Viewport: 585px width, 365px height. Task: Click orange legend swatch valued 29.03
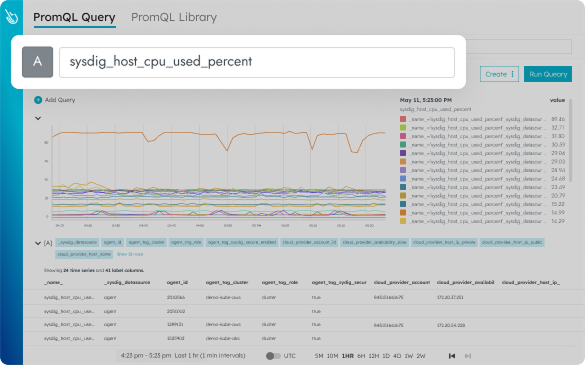point(403,162)
